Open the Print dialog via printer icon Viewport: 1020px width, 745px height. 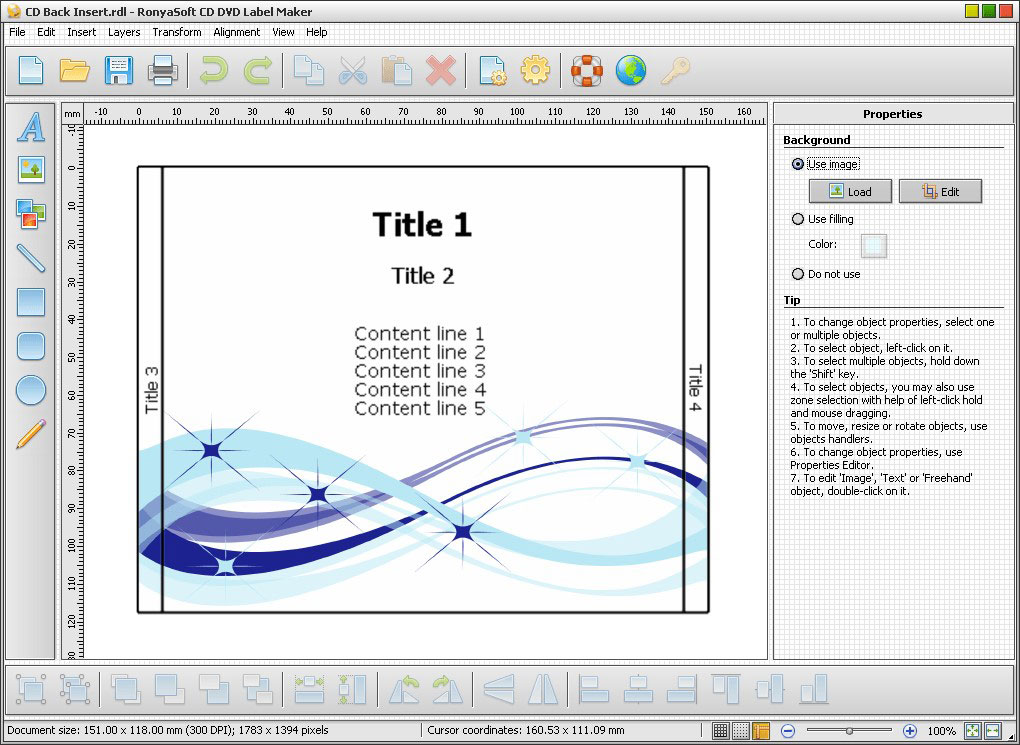tap(163, 70)
